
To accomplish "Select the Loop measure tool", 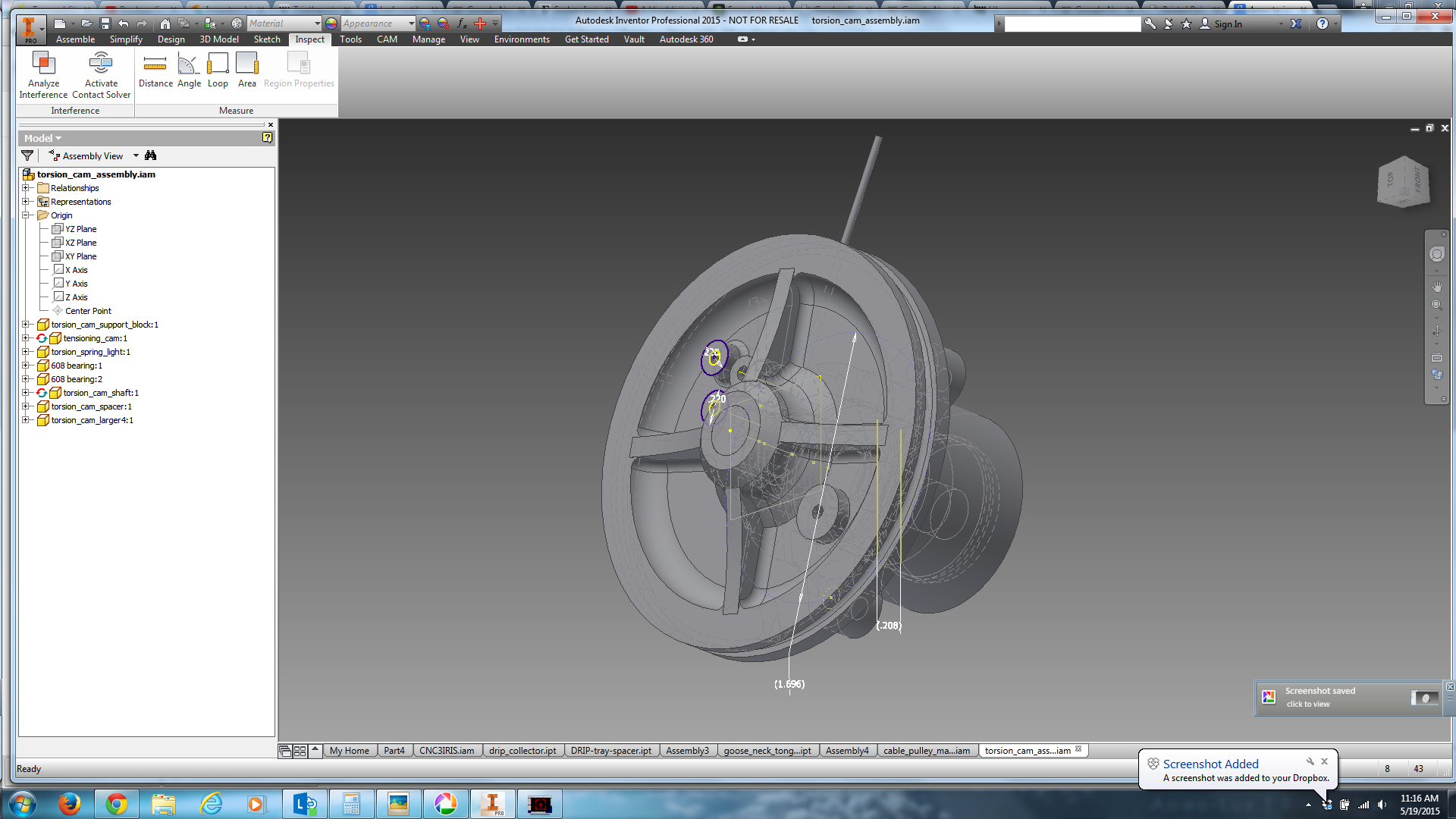I will [x=218, y=71].
